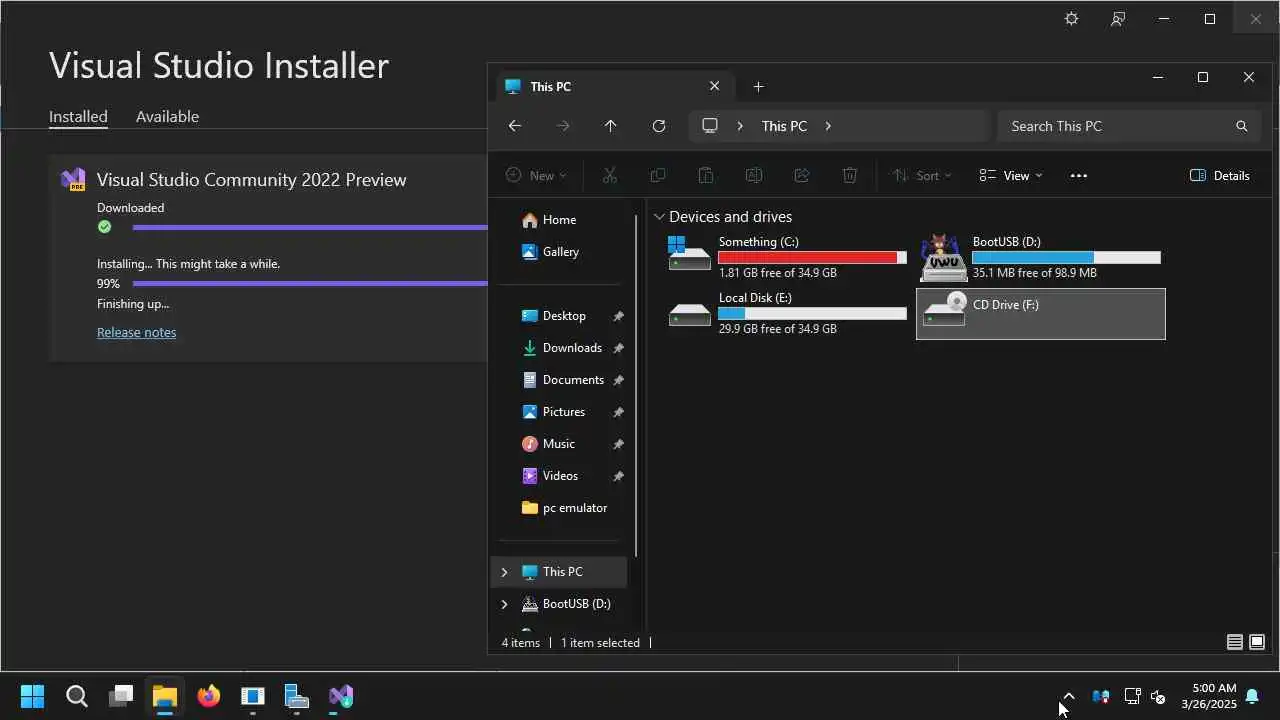The width and height of the screenshot is (1280, 720).
Task: Open taskbar Search
Action: tap(77, 696)
